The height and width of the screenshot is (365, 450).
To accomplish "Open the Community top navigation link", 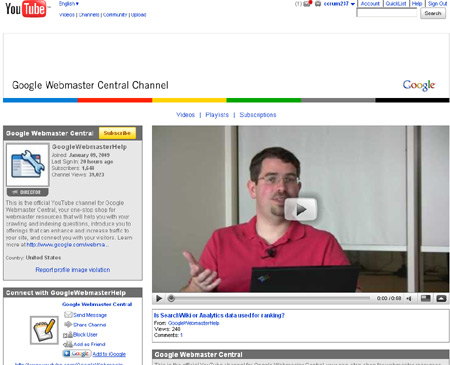I will coord(115,15).
